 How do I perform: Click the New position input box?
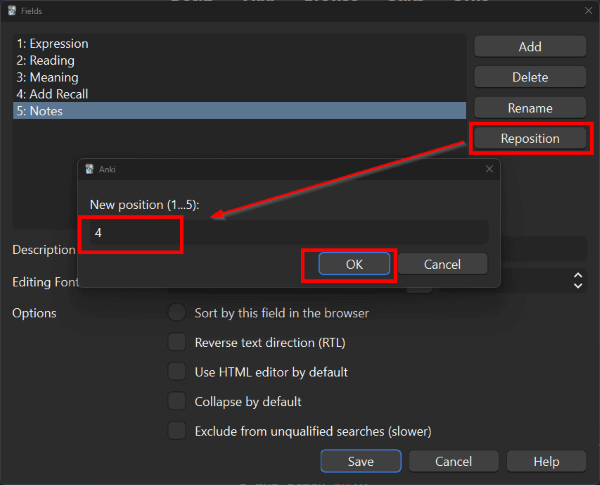pos(289,232)
